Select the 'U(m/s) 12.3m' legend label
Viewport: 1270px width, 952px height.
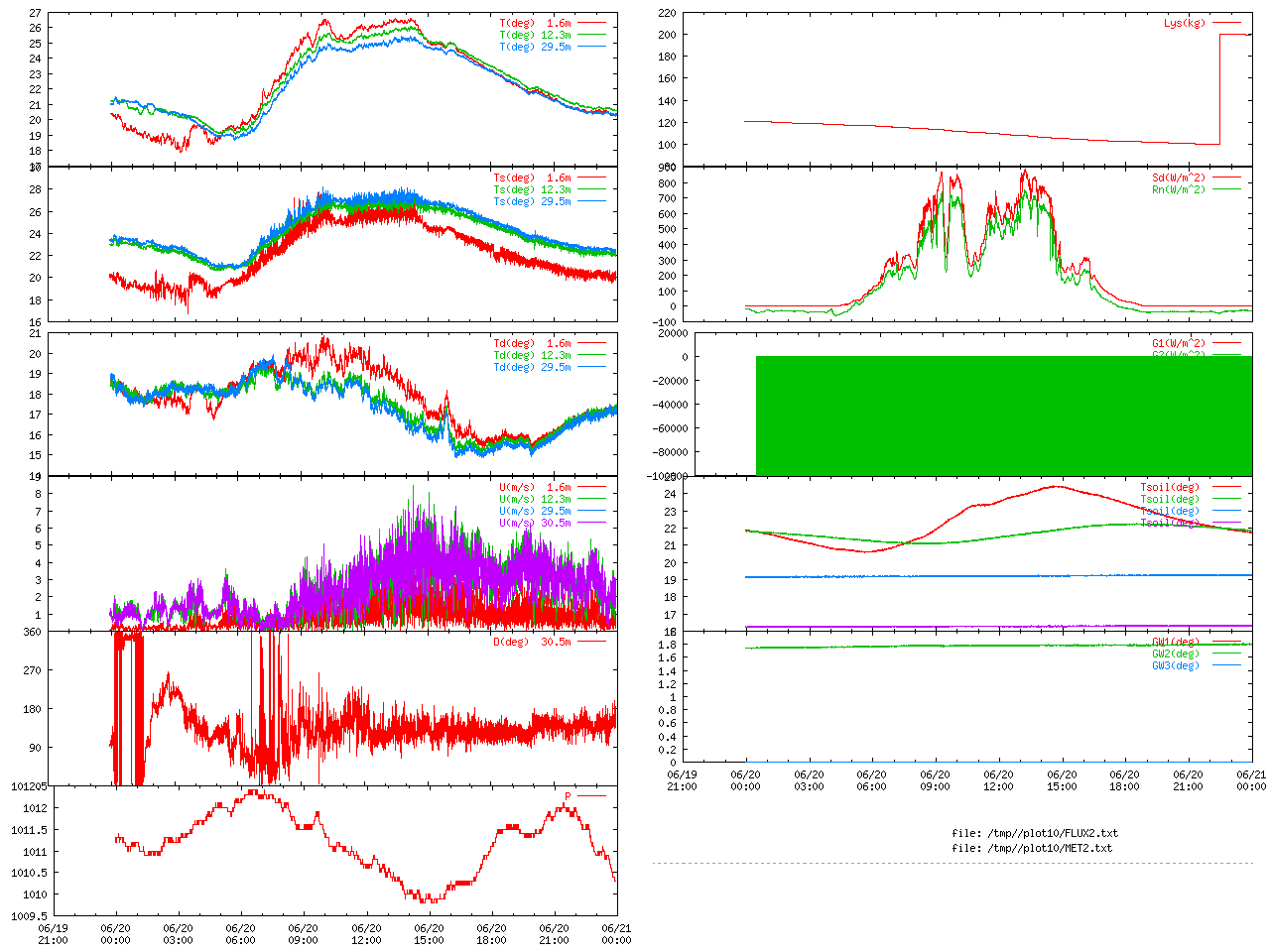[536, 499]
